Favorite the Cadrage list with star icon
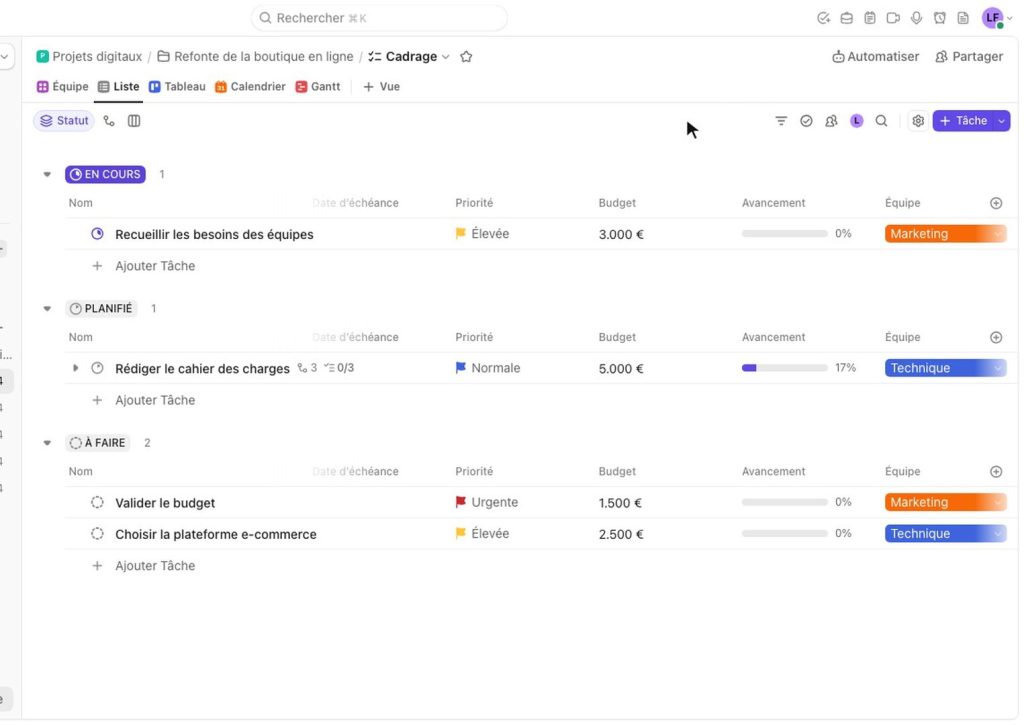 (x=466, y=57)
